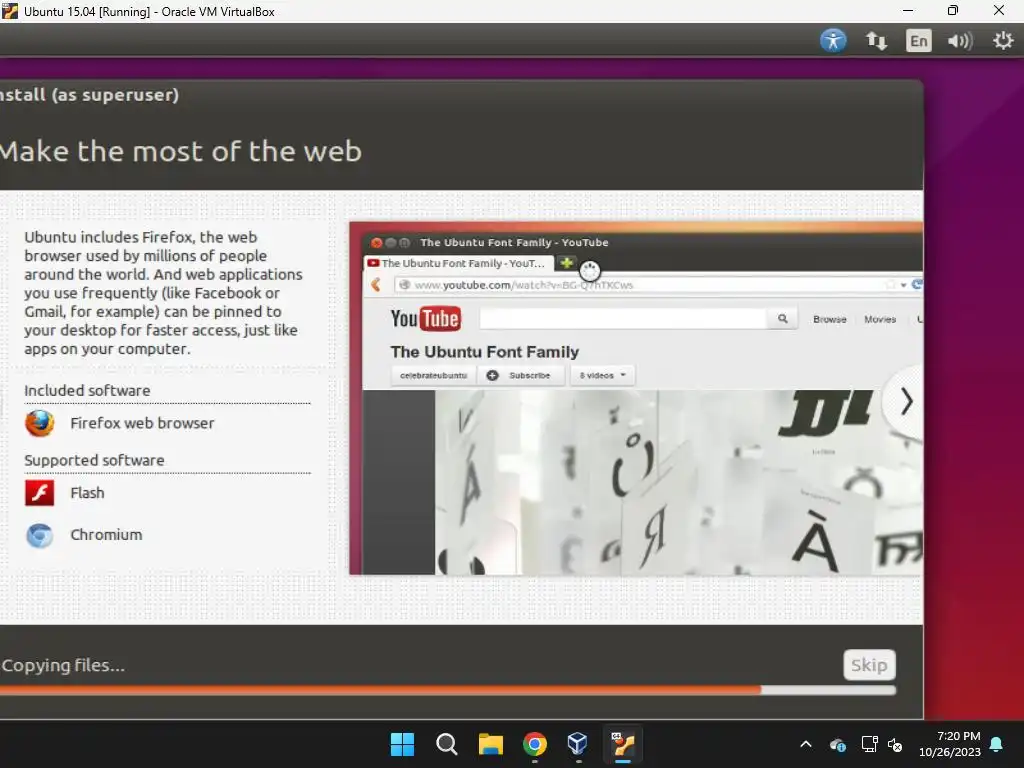This screenshot has width=1024, height=768.
Task: Click the Browse link in the slide
Action: pyautogui.click(x=829, y=319)
